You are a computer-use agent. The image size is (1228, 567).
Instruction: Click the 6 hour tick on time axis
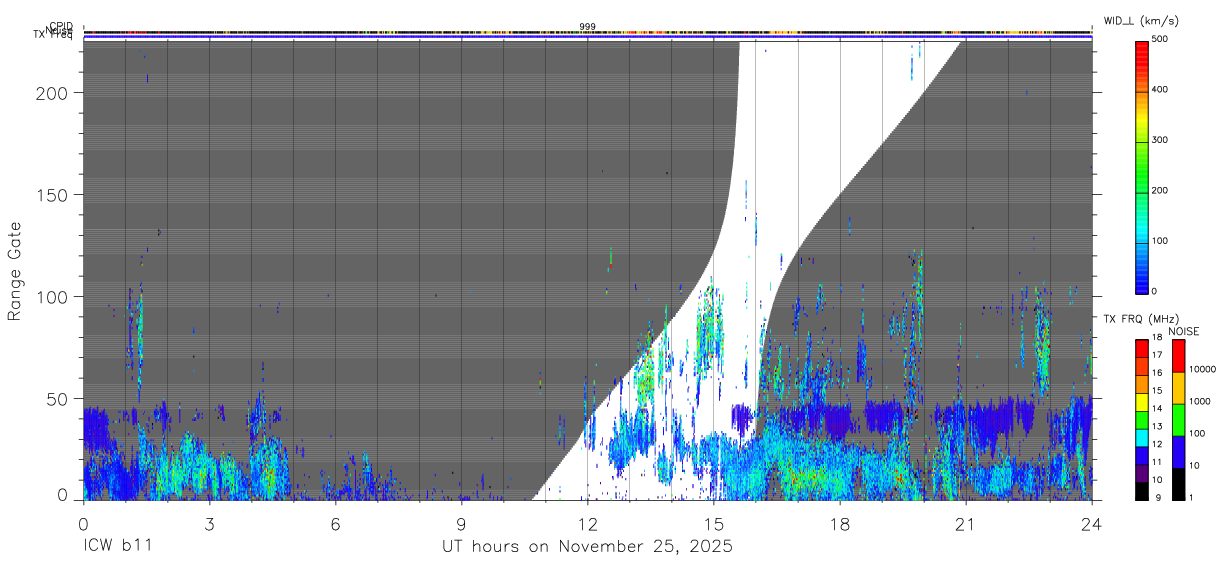pyautogui.click(x=335, y=523)
